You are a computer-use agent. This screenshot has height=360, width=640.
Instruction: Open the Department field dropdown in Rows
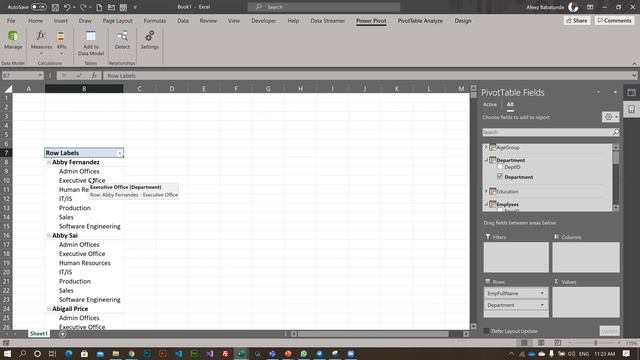coord(542,305)
